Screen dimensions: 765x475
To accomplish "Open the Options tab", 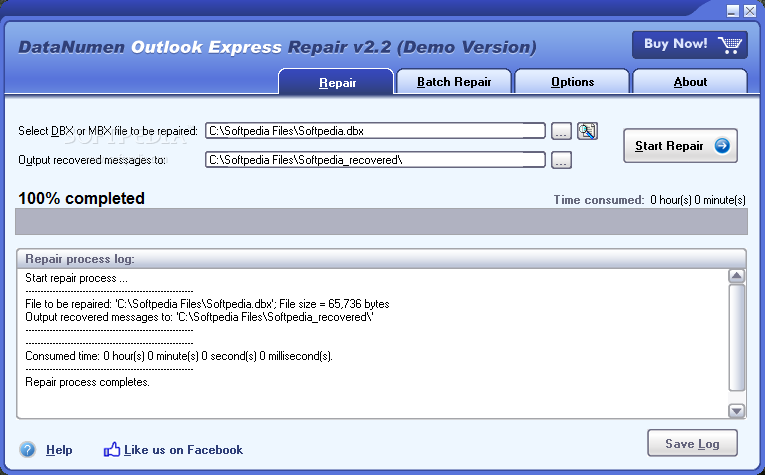I will 572,81.
